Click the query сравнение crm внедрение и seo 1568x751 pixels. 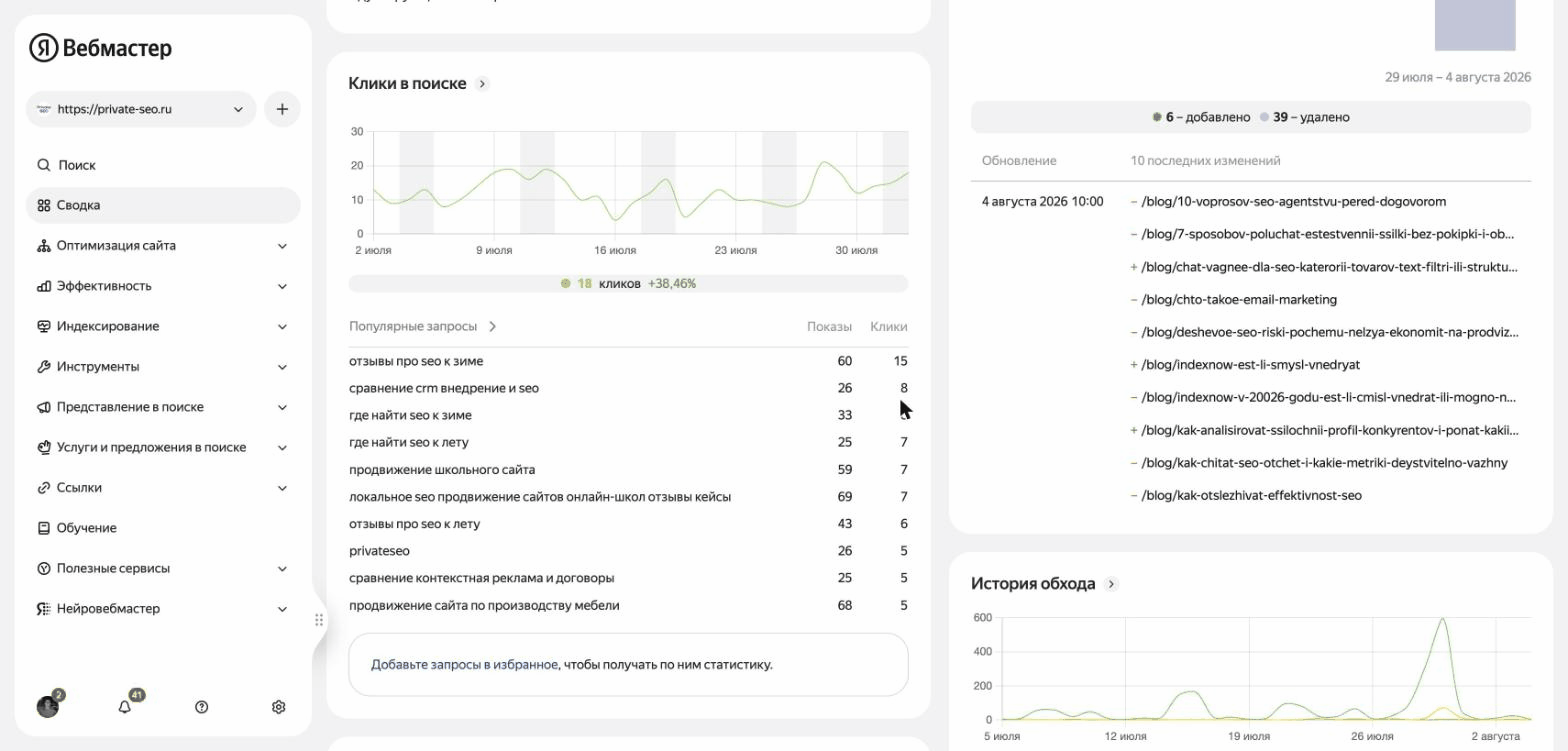[x=444, y=388]
